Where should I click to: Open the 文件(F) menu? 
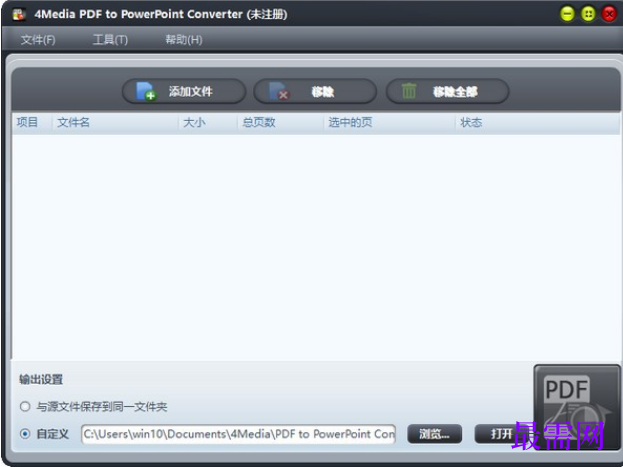click(x=38, y=40)
